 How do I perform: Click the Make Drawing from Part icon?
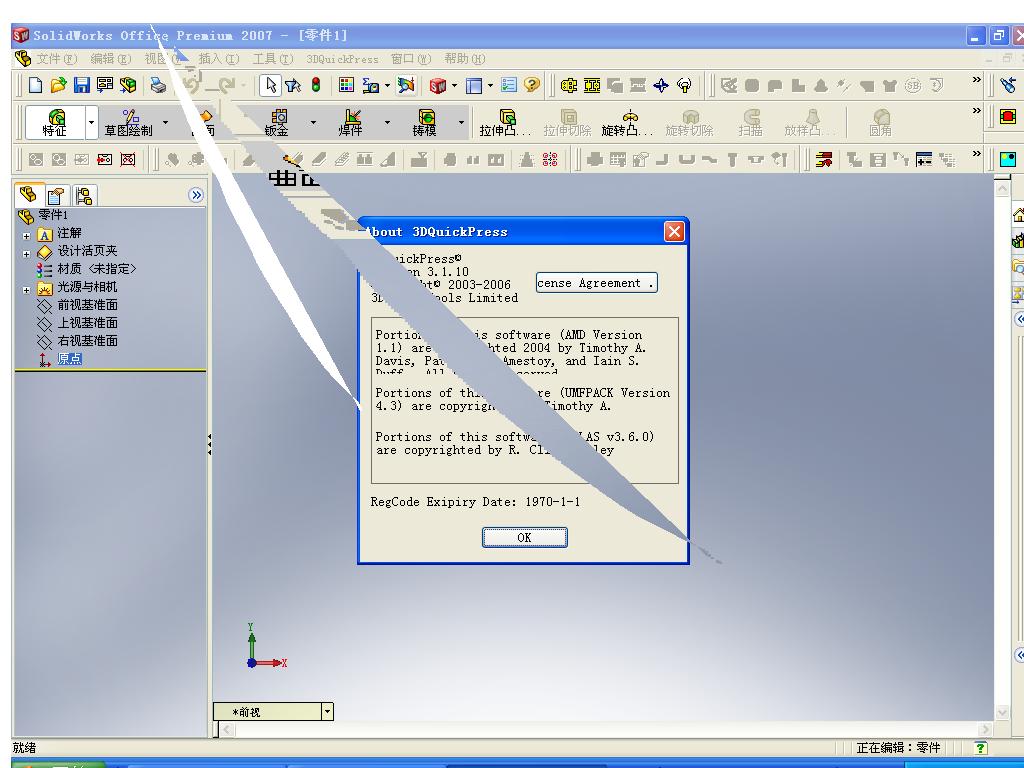coord(104,85)
